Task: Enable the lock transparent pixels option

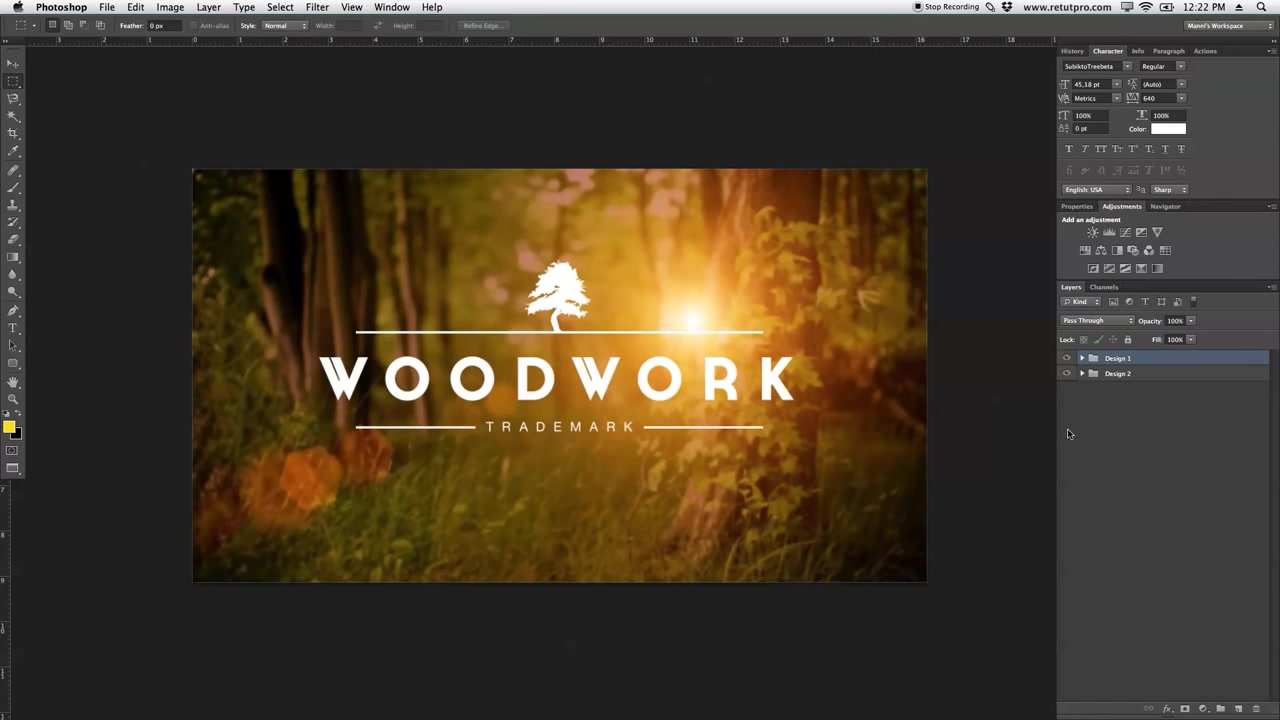Action: point(1084,340)
